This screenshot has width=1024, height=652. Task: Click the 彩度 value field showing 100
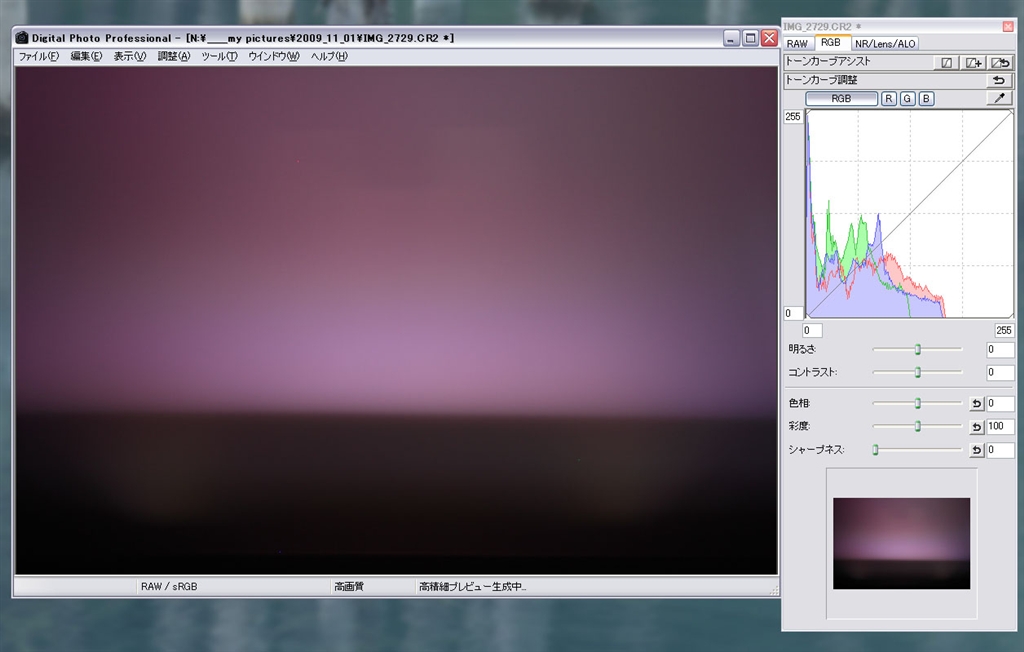pos(1000,427)
